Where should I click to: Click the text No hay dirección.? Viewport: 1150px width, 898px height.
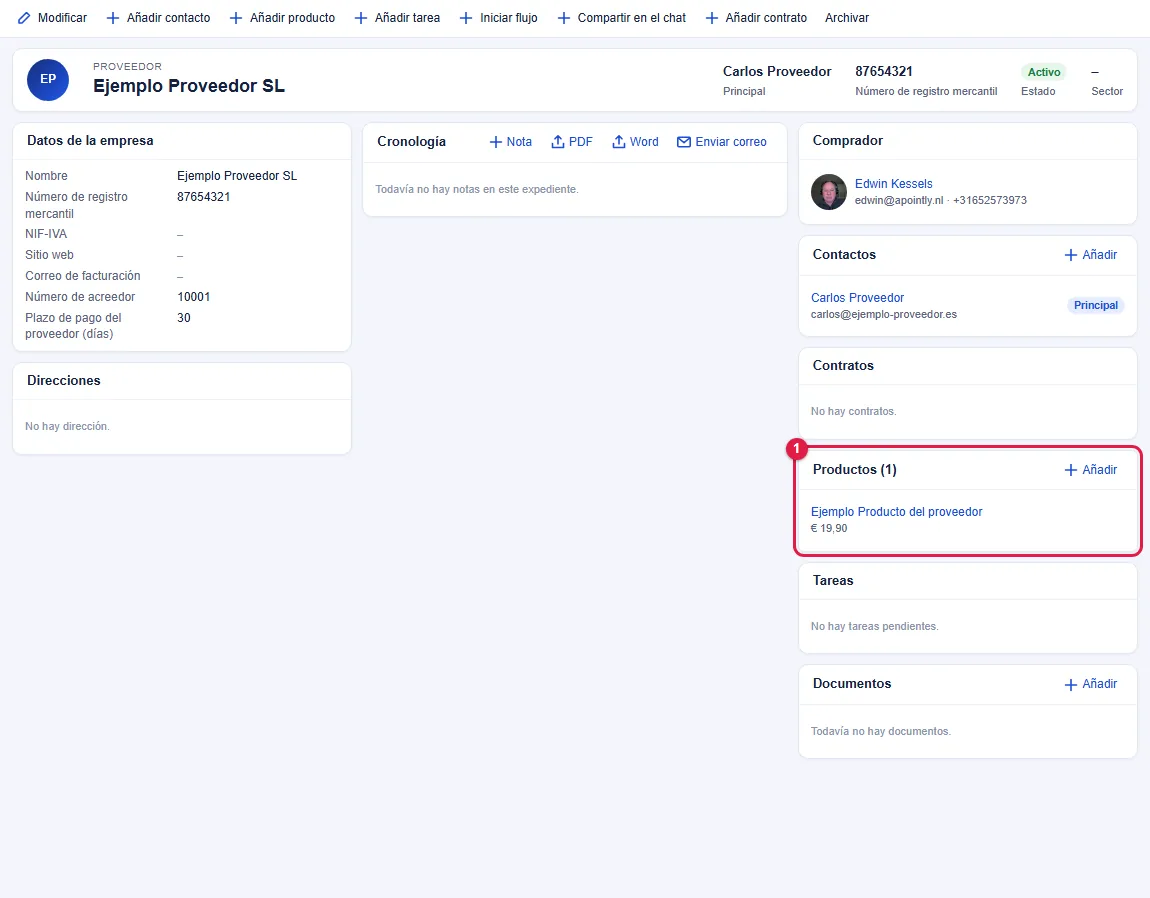click(x=67, y=426)
